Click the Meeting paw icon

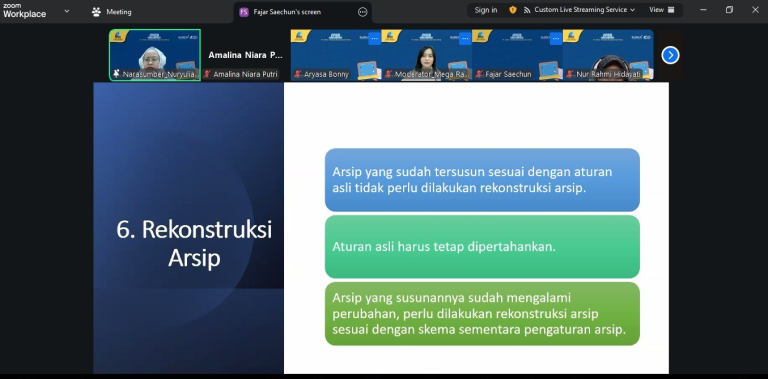[96, 12]
